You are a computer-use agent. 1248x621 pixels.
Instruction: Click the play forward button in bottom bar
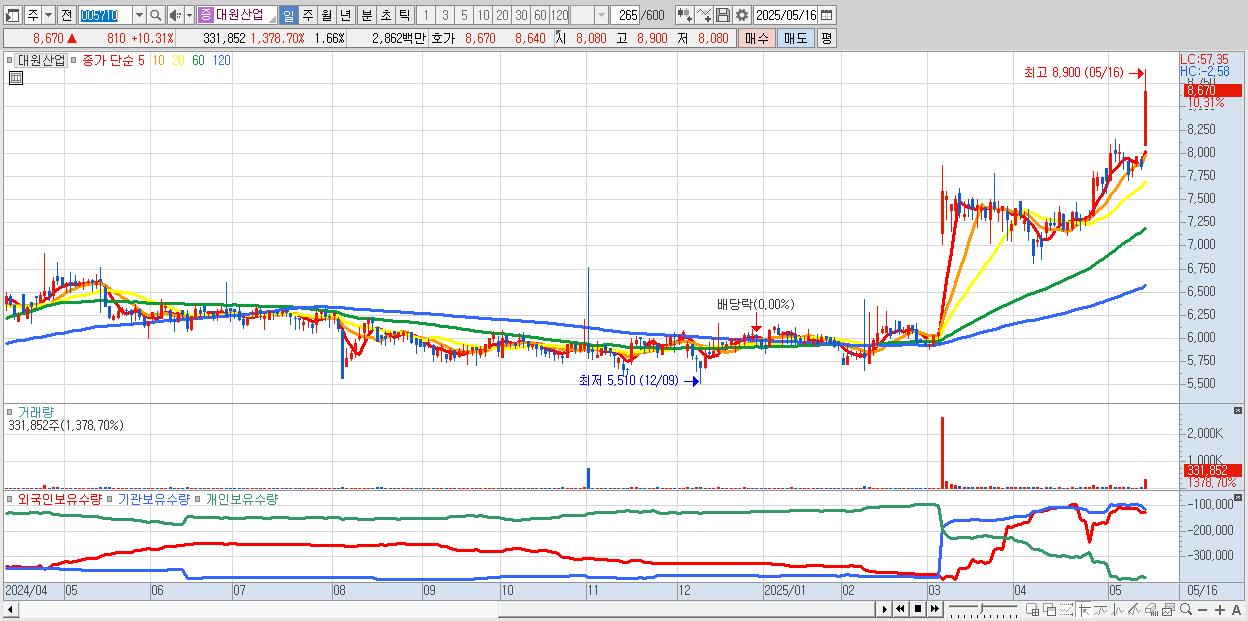[884, 609]
